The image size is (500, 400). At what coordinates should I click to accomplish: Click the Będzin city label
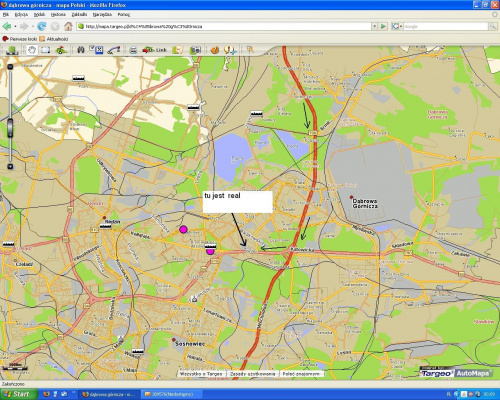[112, 221]
